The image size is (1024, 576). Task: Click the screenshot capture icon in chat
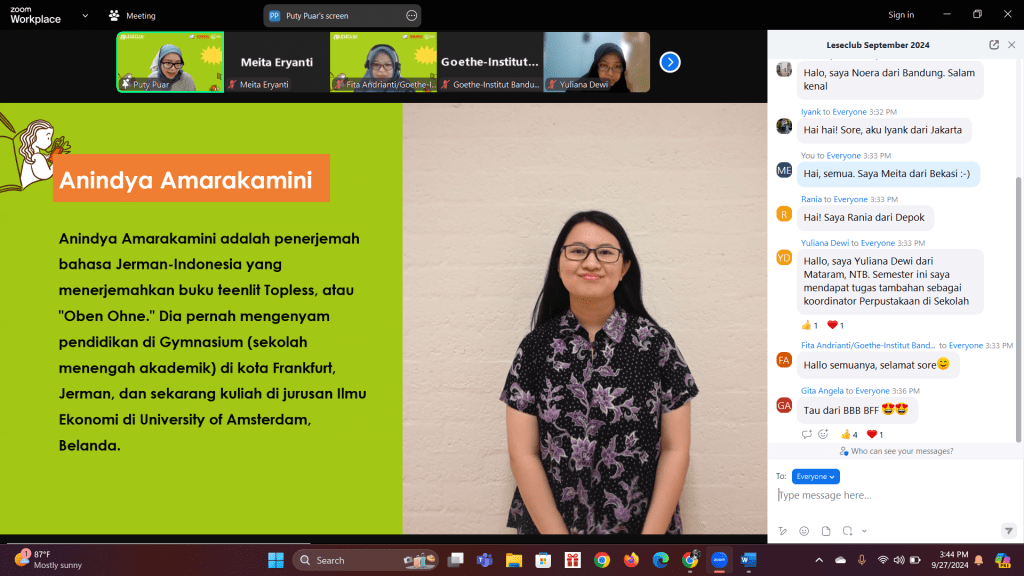[847, 531]
